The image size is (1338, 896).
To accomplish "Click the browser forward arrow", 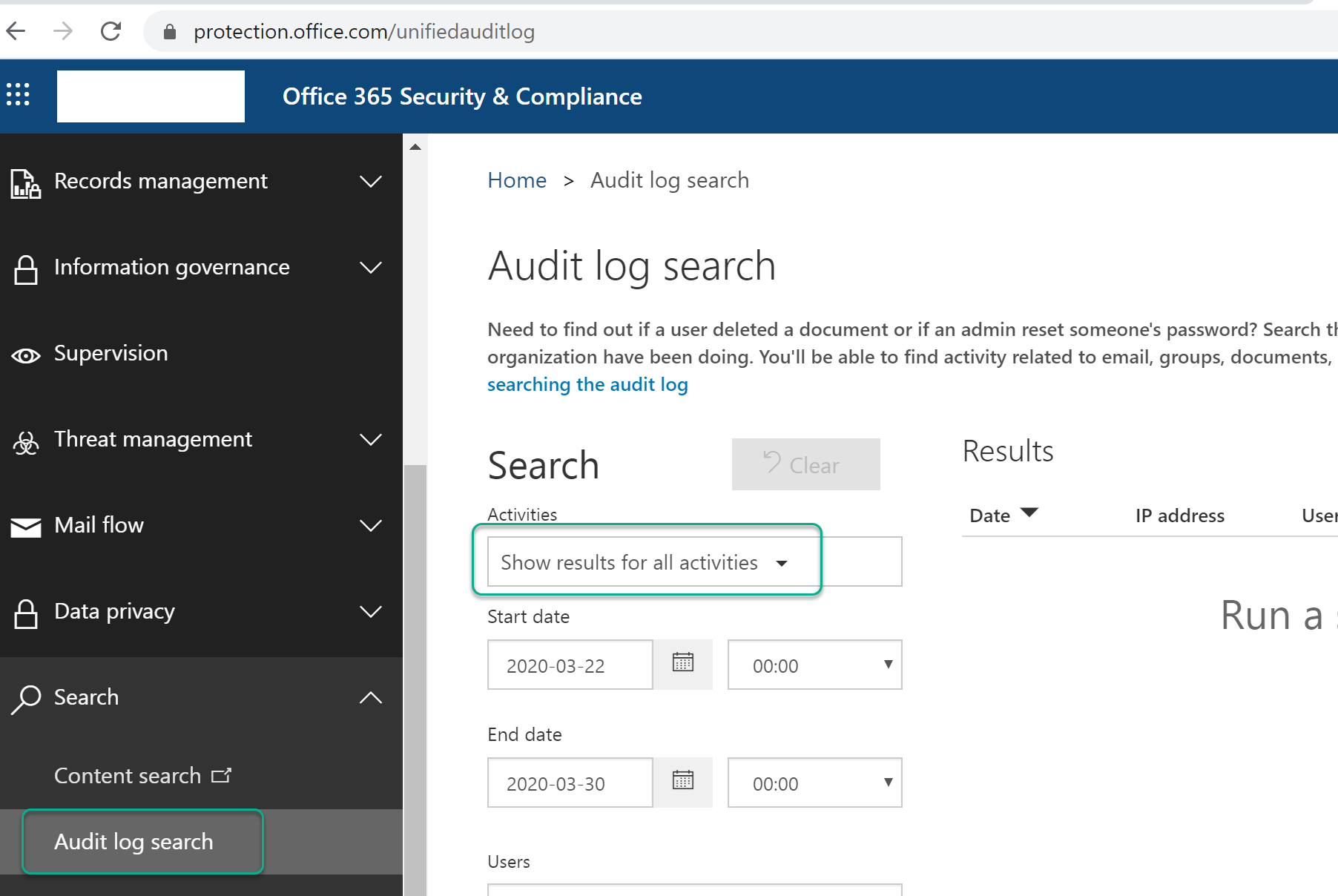I will point(63,31).
